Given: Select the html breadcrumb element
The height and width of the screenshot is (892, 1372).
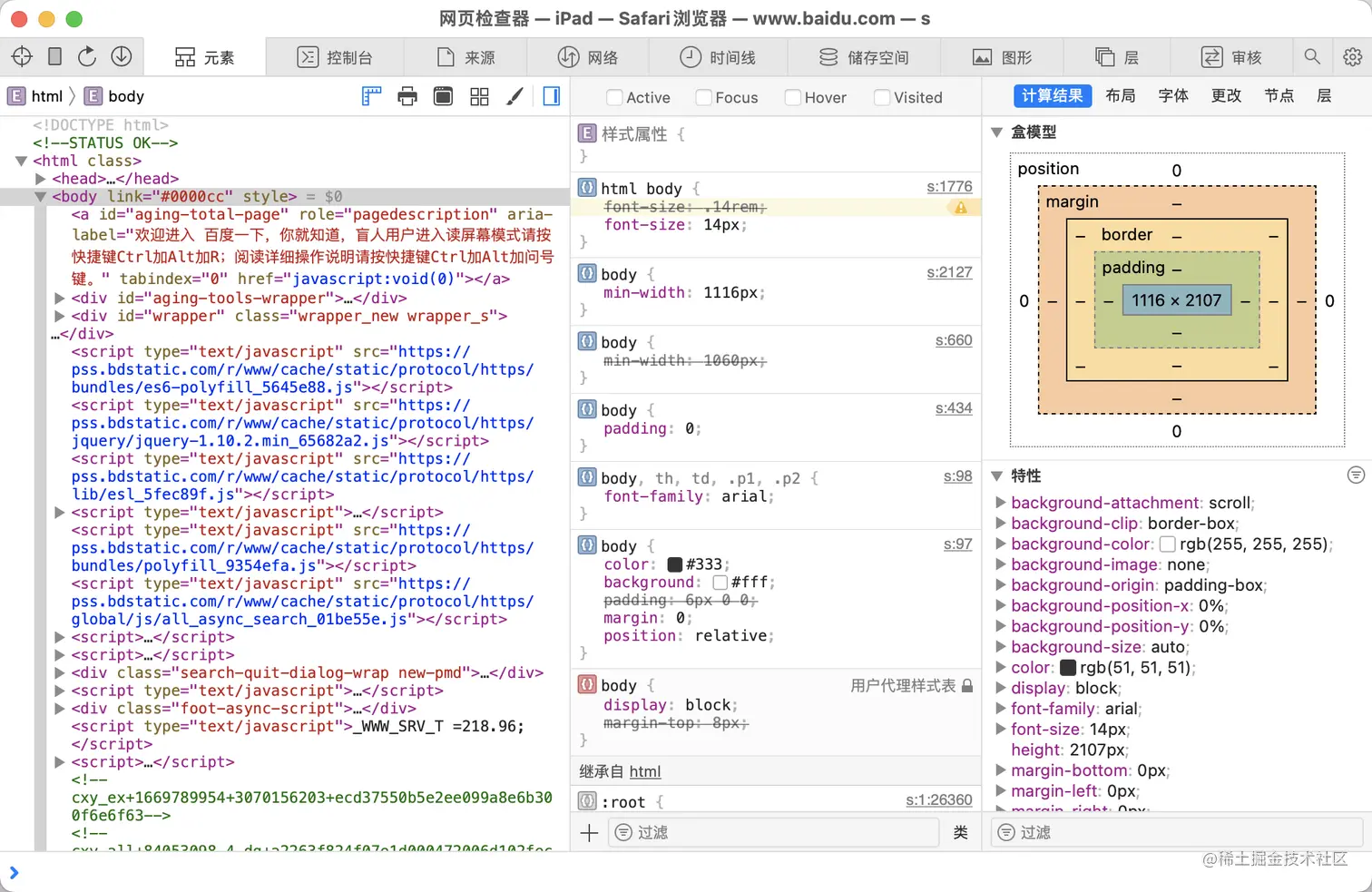Looking at the screenshot, I should (x=35, y=96).
